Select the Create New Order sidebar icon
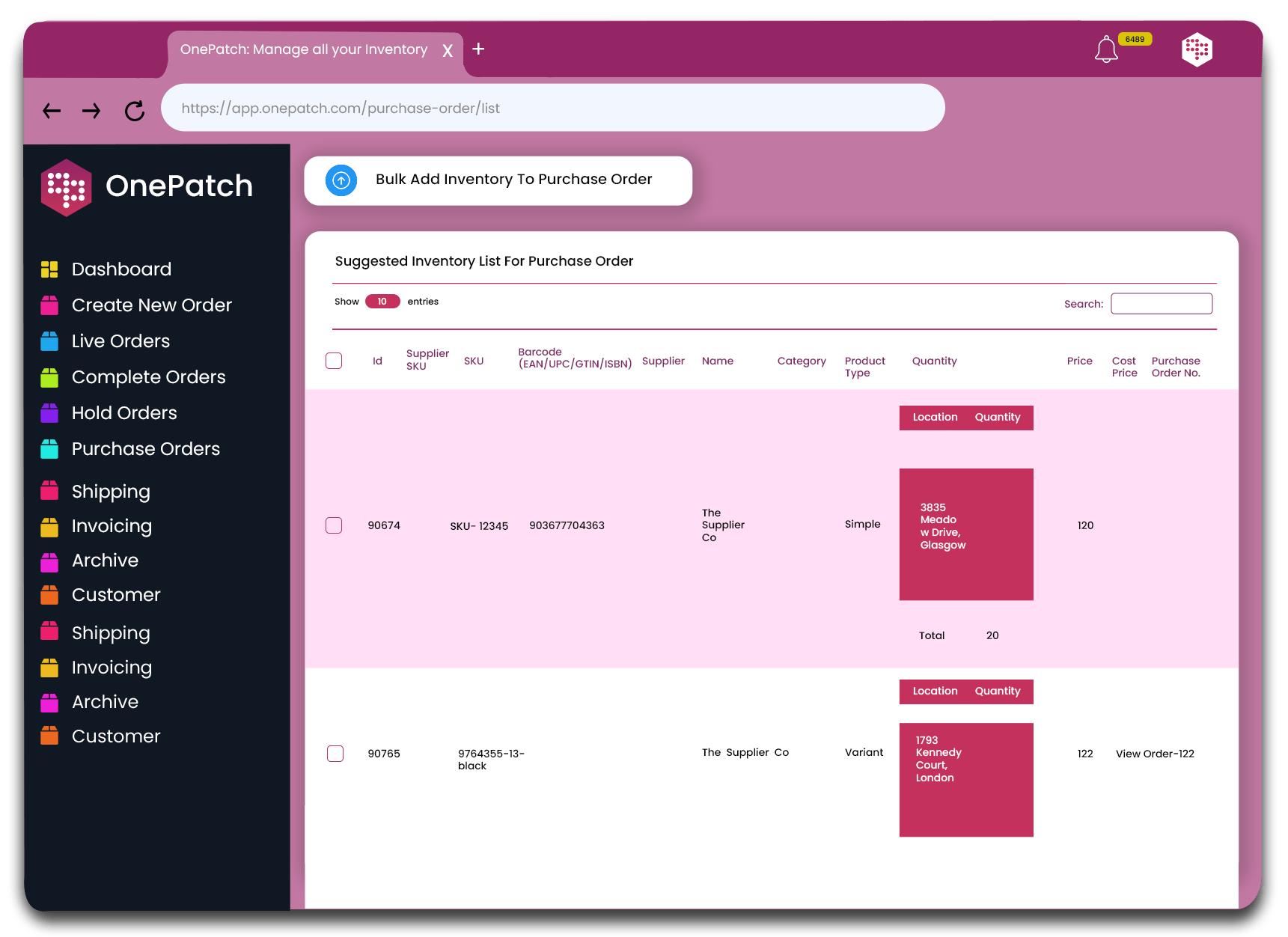Image resolution: width=1288 pixels, height=937 pixels. [49, 305]
